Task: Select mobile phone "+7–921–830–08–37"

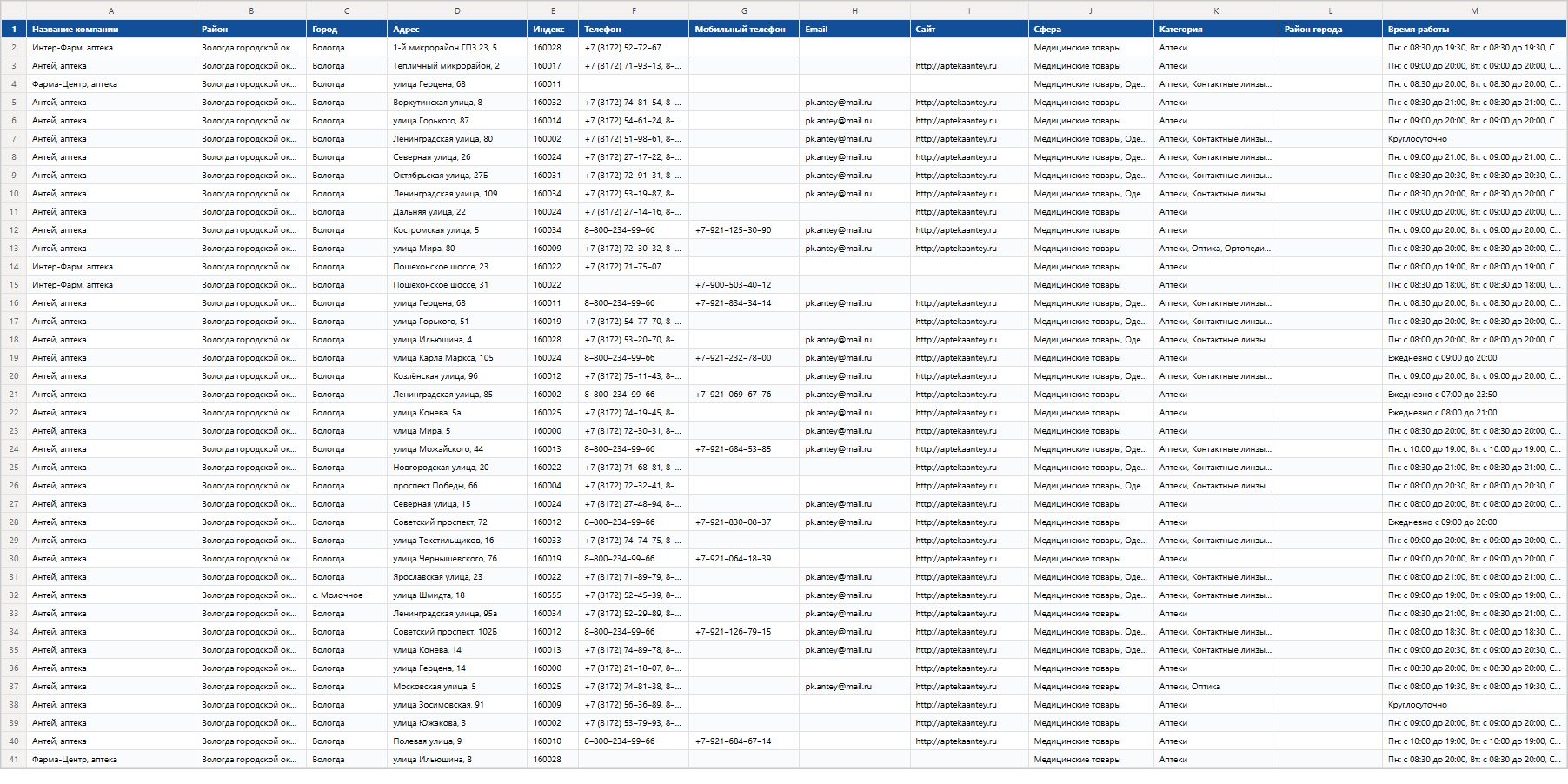Action: click(x=744, y=522)
